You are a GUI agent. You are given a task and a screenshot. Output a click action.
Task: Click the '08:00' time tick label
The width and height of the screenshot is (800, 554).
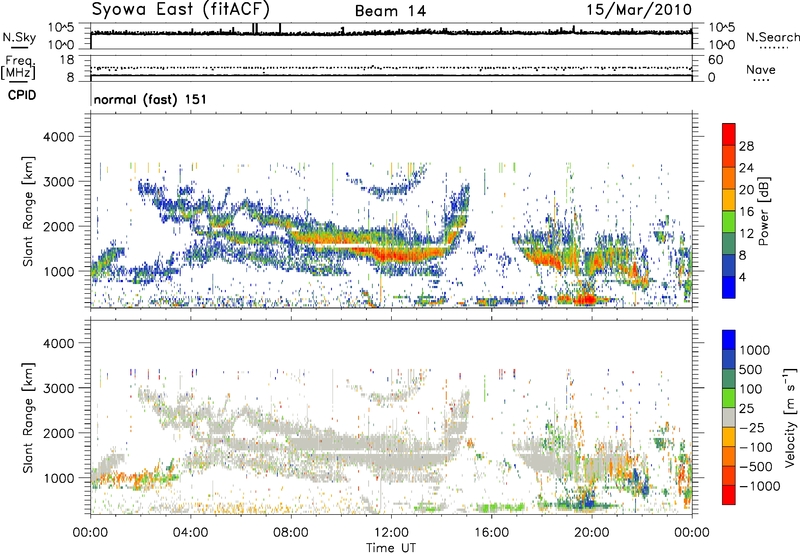[291, 533]
